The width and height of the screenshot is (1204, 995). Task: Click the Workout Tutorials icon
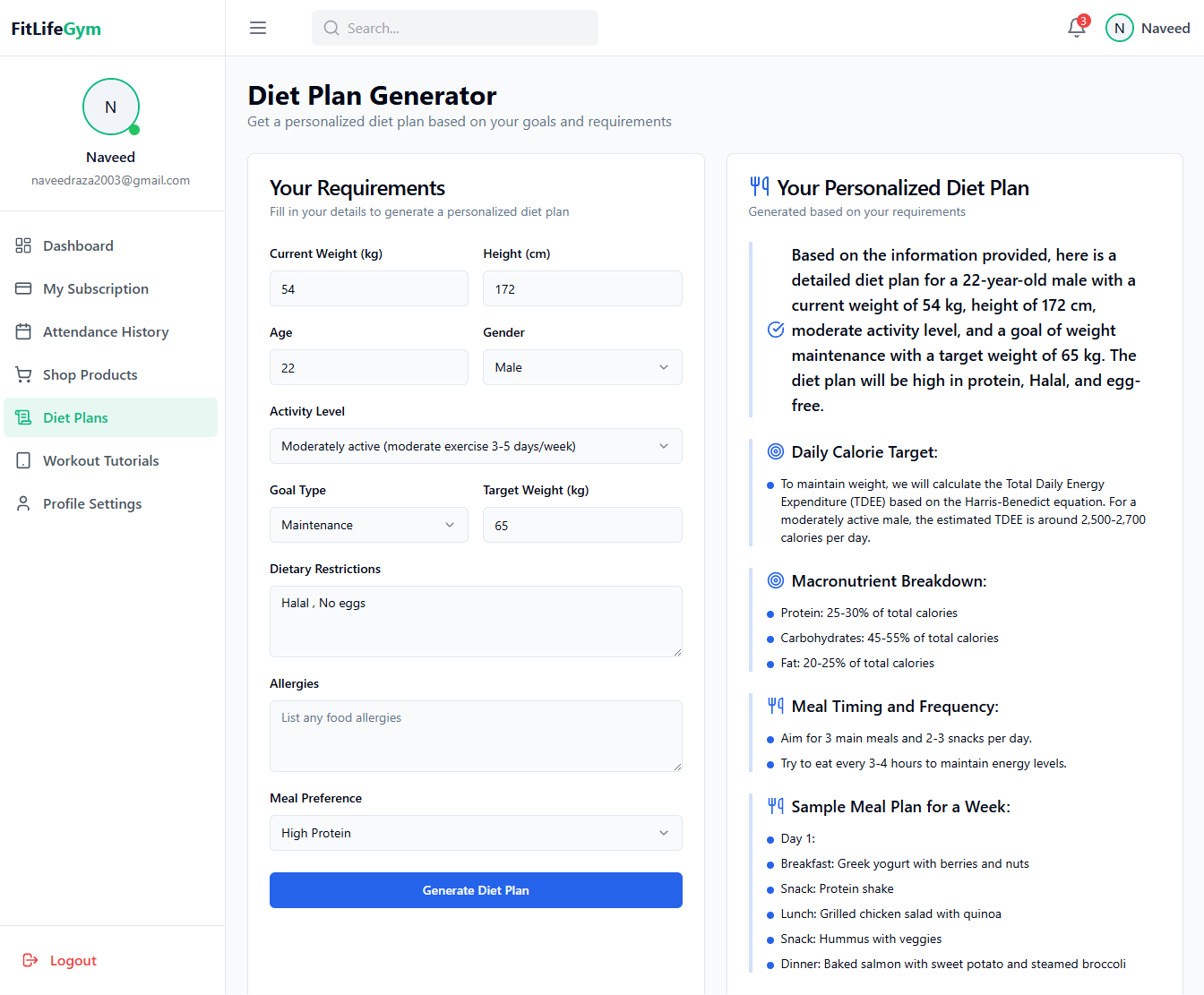tap(23, 460)
